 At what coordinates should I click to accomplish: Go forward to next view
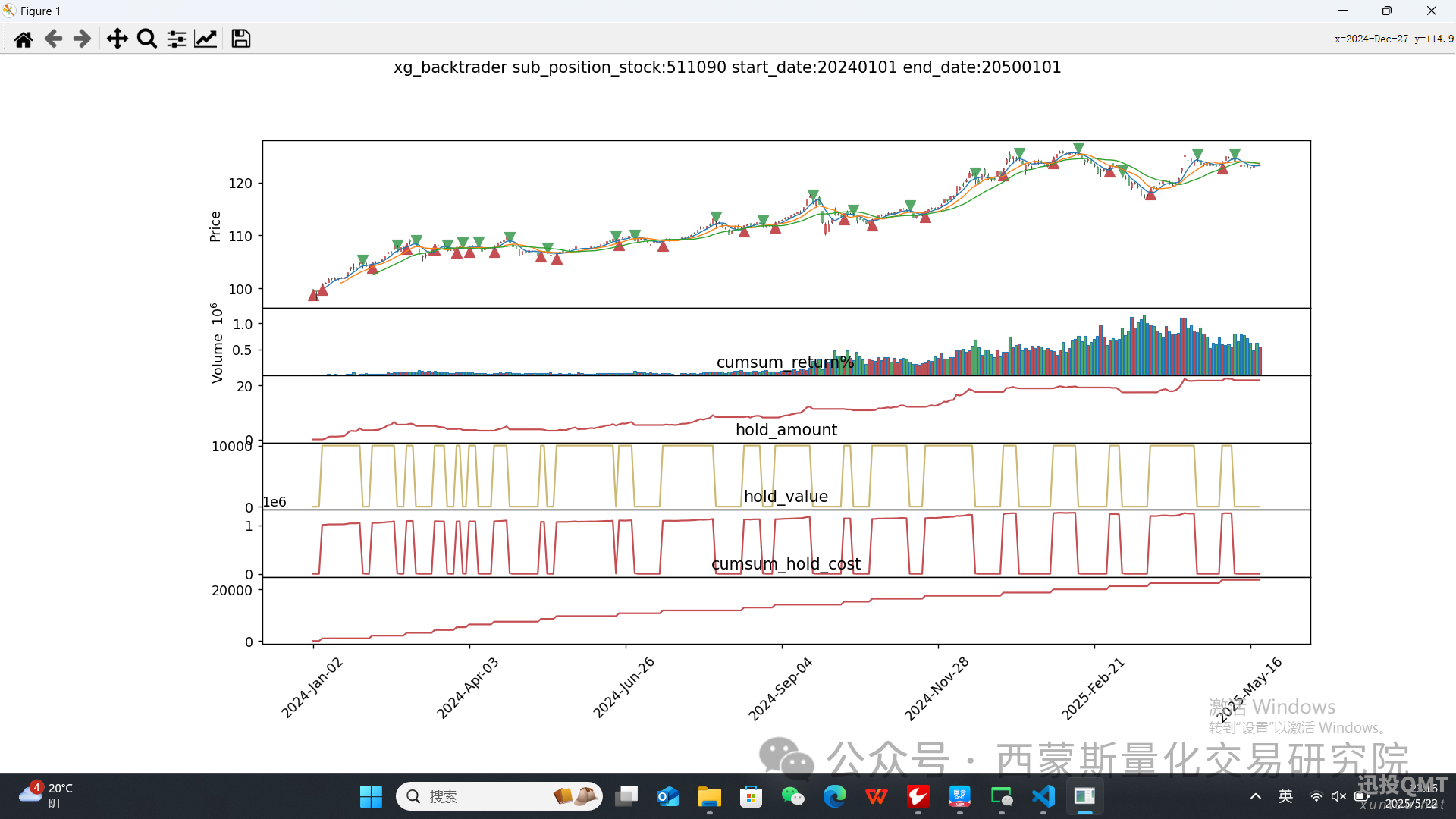pyautogui.click(x=82, y=39)
